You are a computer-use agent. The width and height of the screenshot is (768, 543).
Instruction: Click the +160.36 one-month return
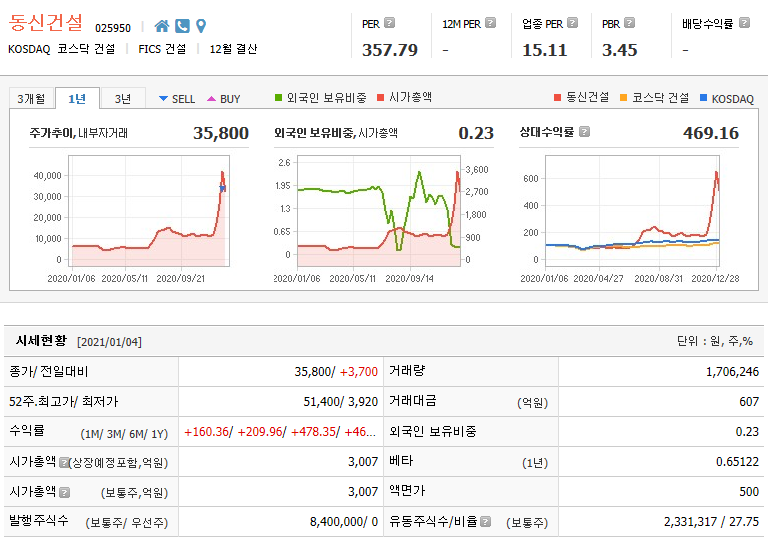click(207, 432)
